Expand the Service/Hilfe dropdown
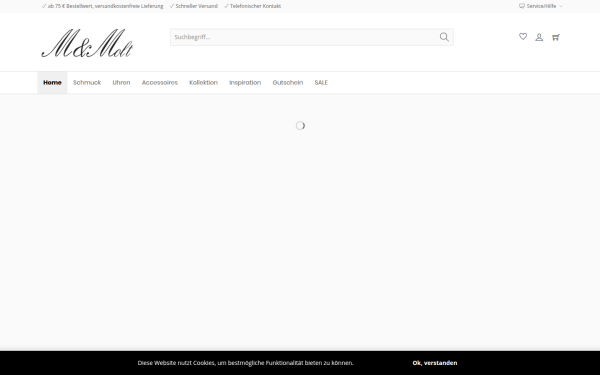Image resolution: width=600 pixels, height=375 pixels. (x=541, y=6)
